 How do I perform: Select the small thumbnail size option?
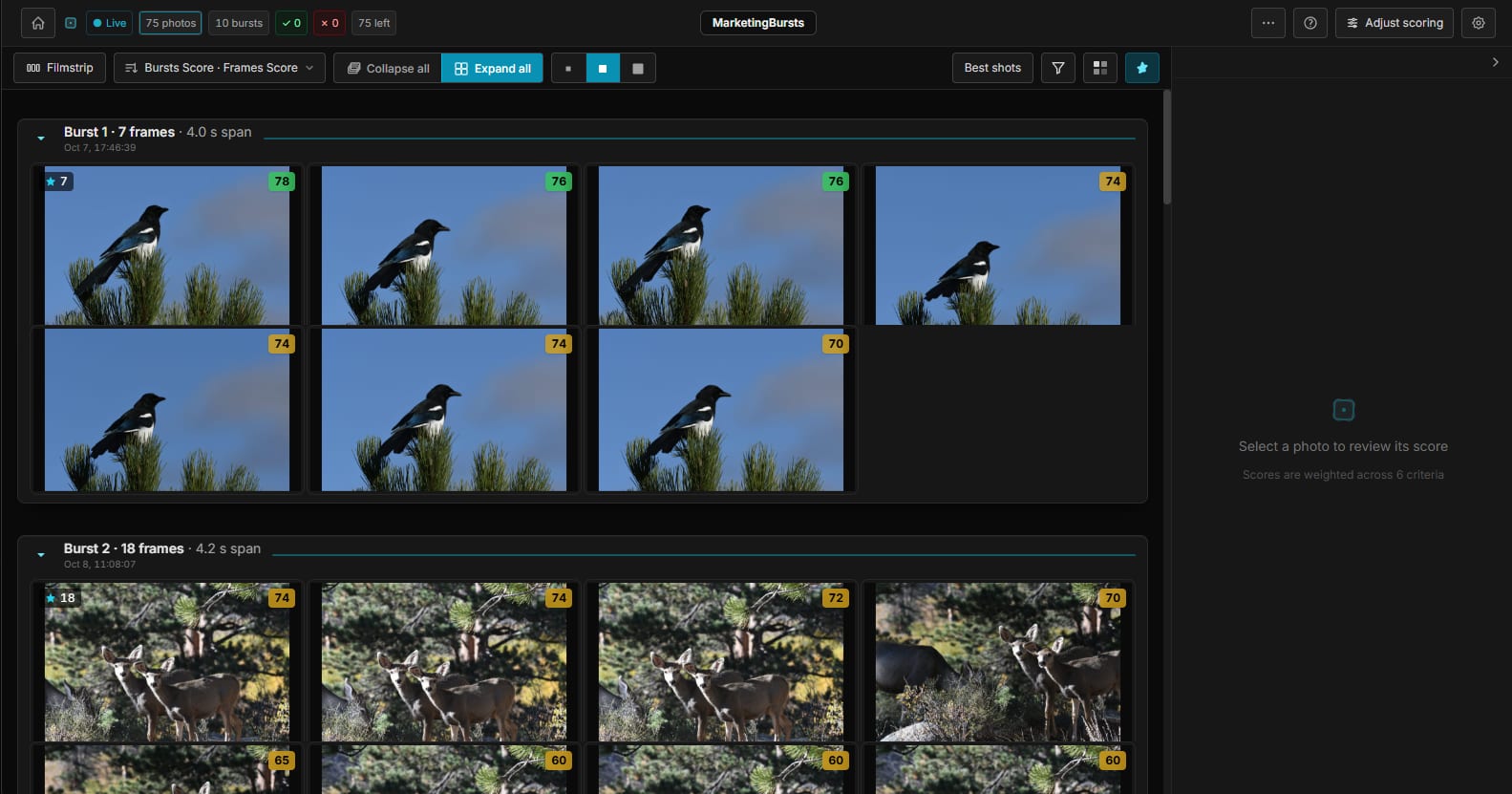(568, 68)
